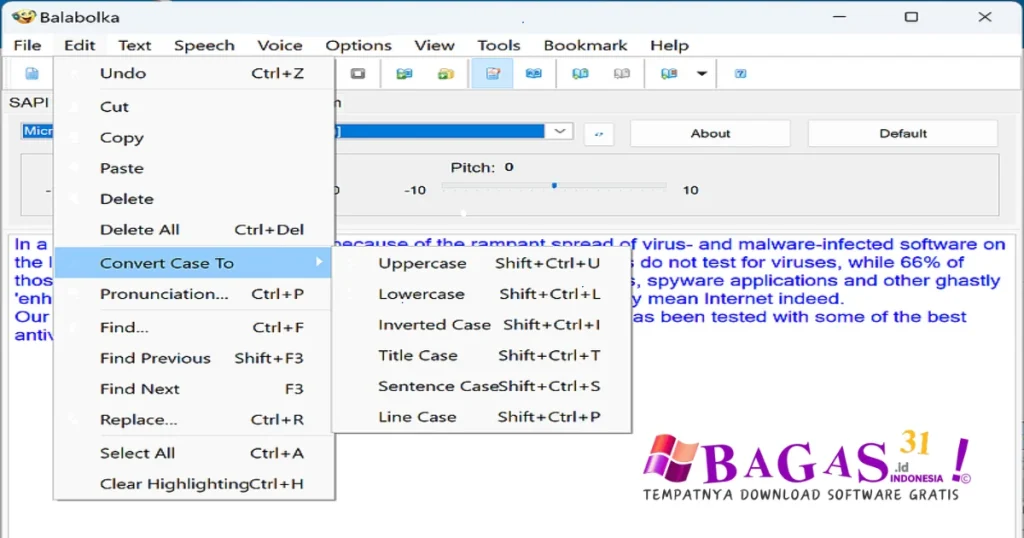This screenshot has height=538, width=1024.
Task: Click the text 'spyware applications and other ghastly'
Action: (824, 281)
